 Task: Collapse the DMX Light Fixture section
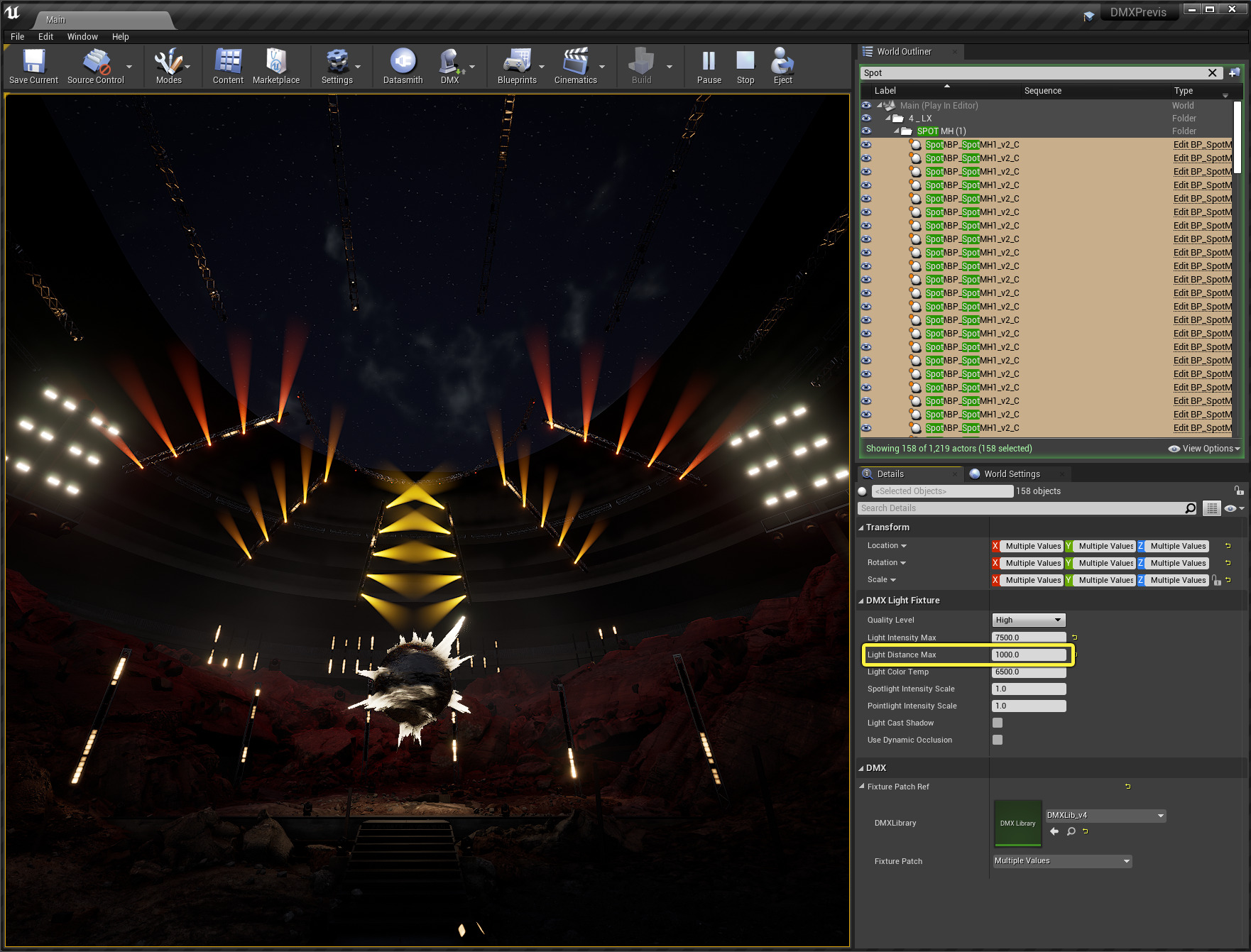pyautogui.click(x=861, y=601)
